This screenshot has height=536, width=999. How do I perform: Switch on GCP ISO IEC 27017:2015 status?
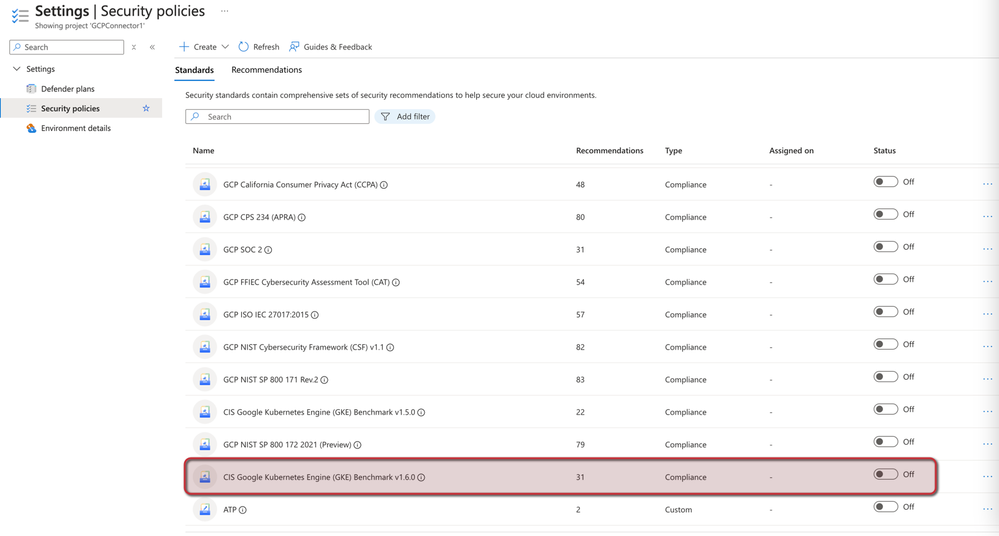pos(886,312)
